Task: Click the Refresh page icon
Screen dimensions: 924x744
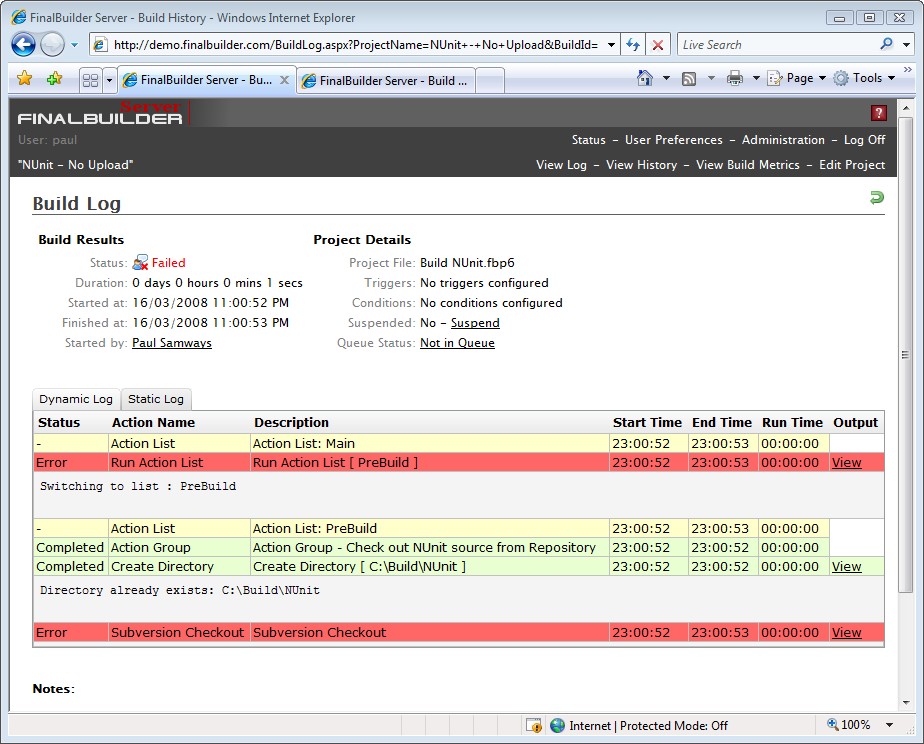Action: [633, 45]
